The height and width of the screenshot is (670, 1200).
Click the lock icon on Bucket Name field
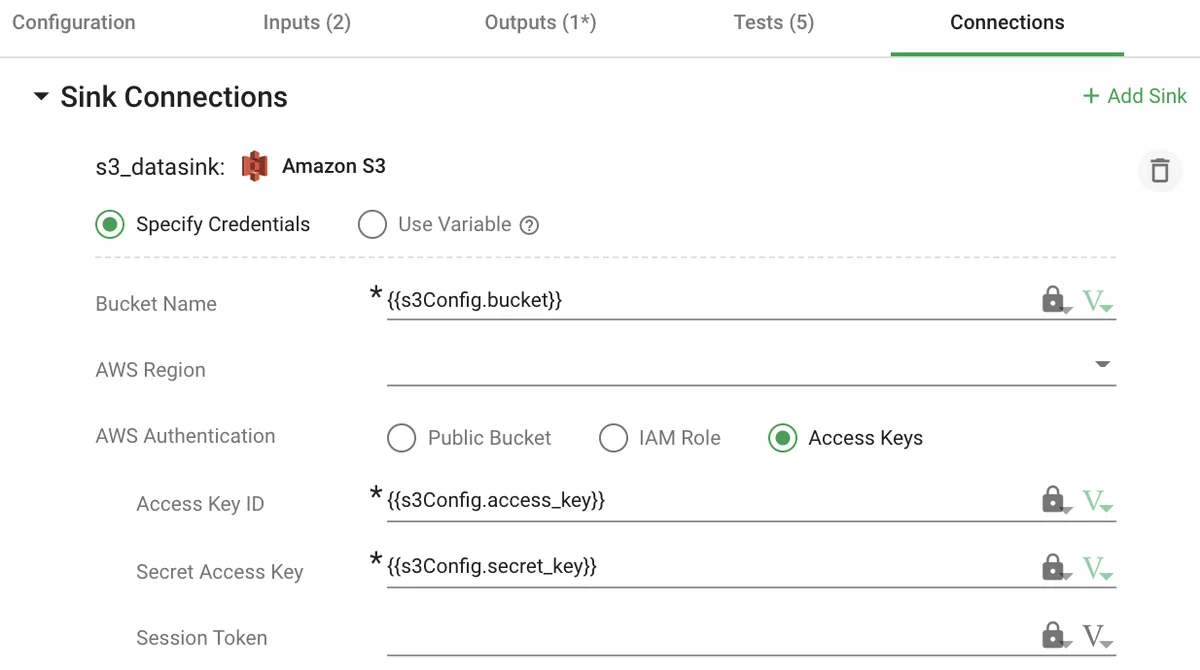(x=1055, y=299)
